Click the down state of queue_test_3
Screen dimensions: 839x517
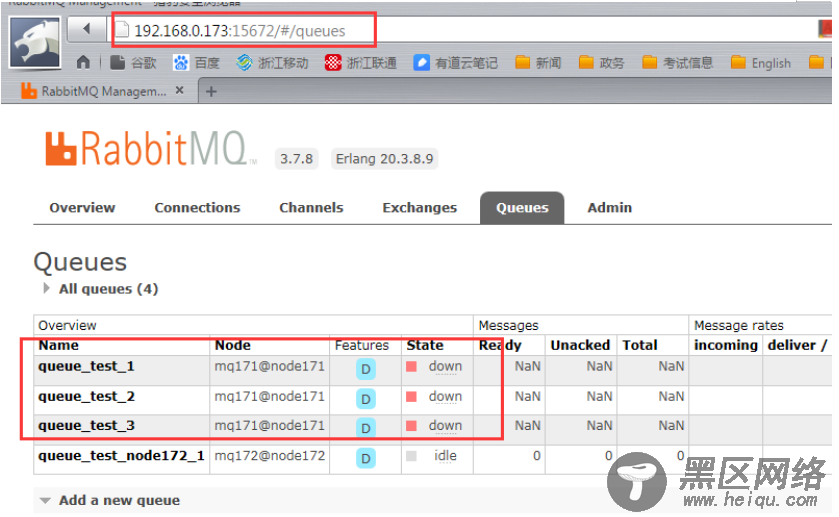[445, 426]
